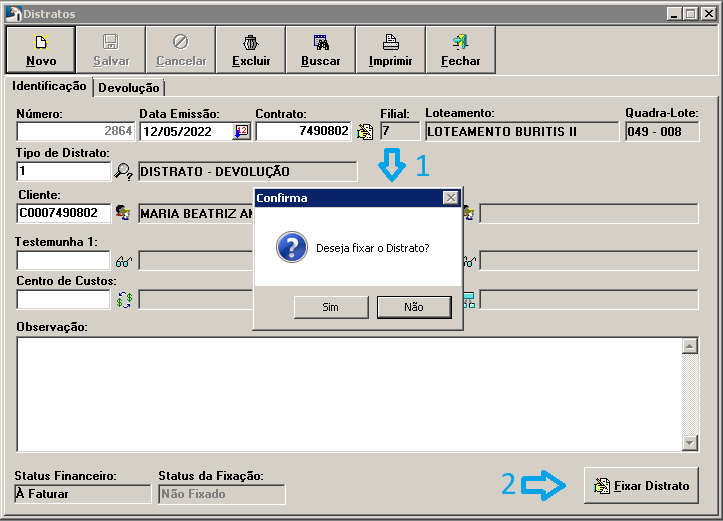Click Observação scrollbar down arrow
The width and height of the screenshot is (723, 521).
689,442
